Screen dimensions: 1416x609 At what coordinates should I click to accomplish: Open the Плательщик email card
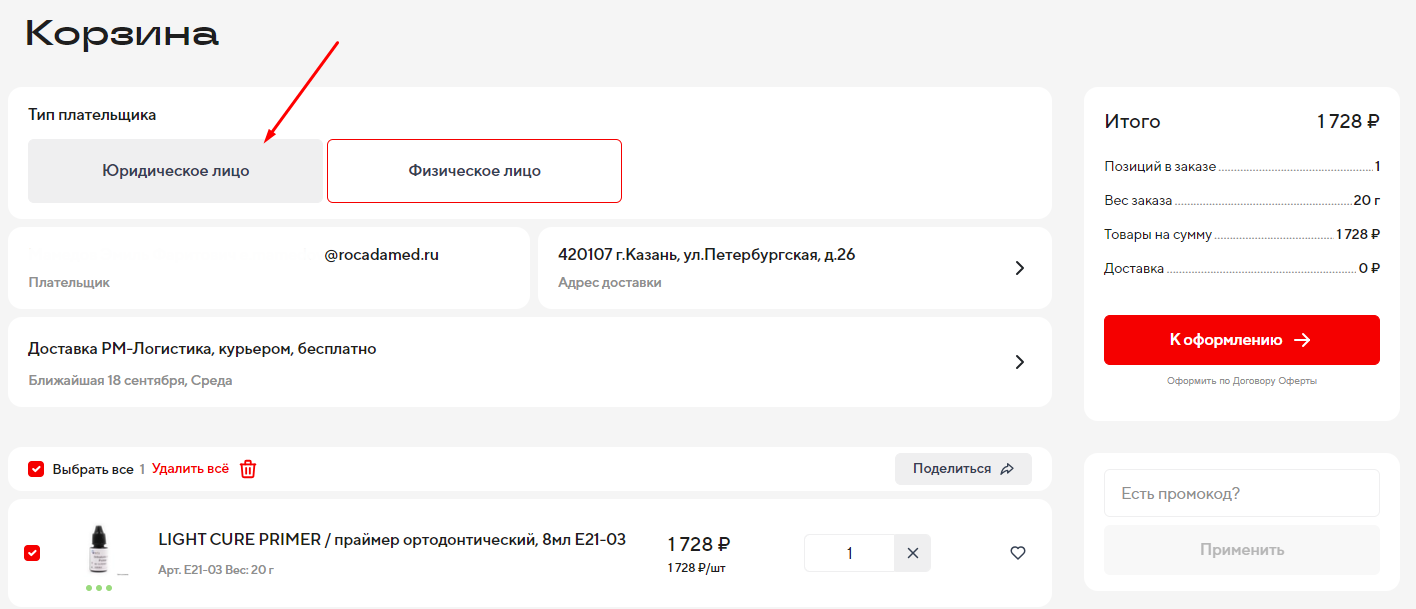click(x=268, y=268)
